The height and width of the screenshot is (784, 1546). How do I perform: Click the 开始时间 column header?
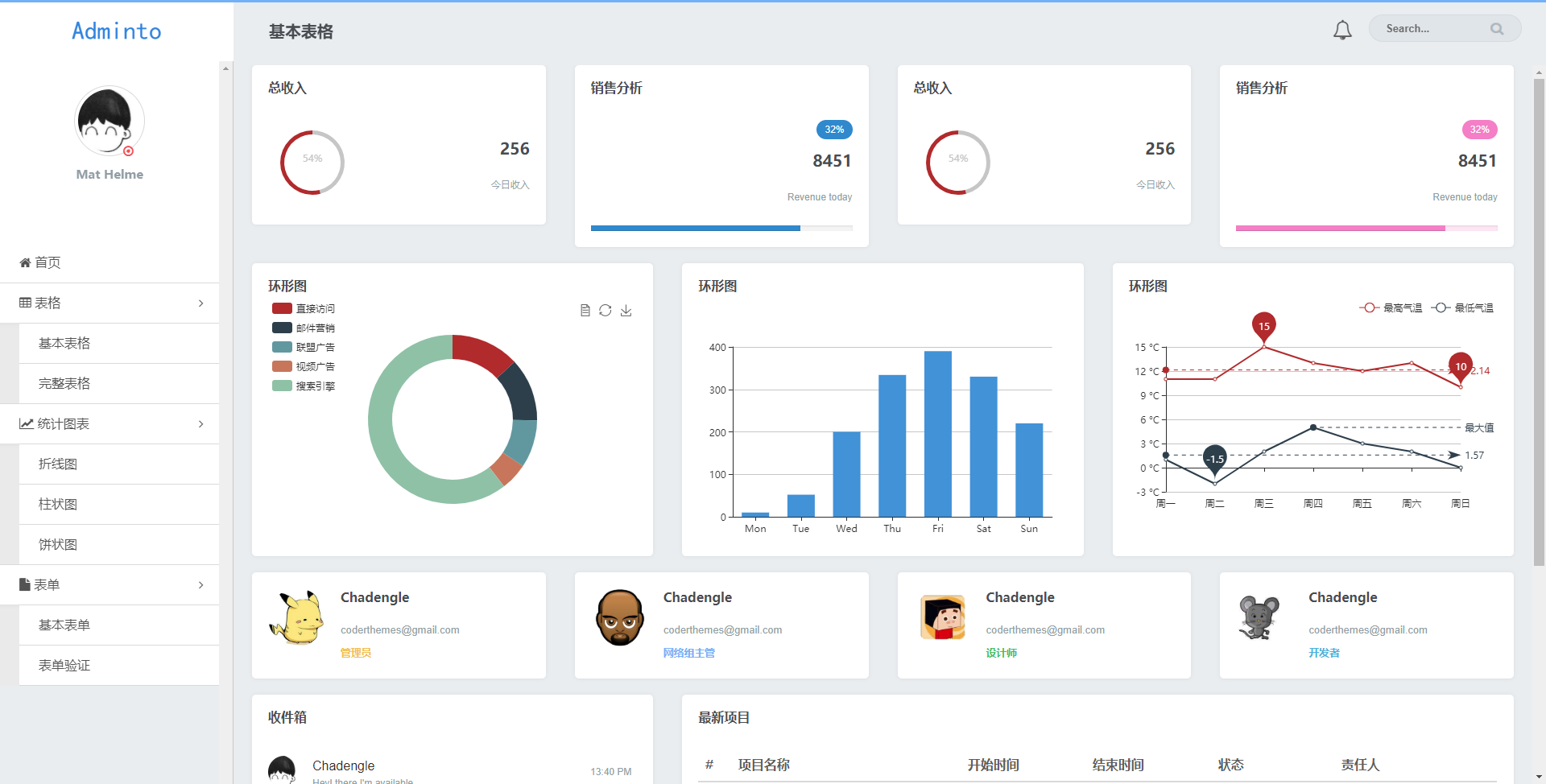994,765
